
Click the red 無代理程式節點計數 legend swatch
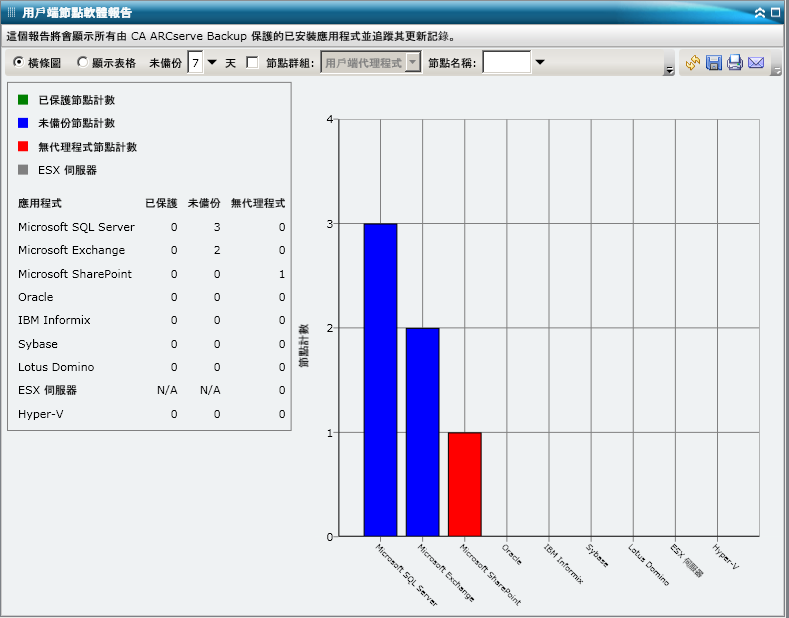[x=23, y=146]
